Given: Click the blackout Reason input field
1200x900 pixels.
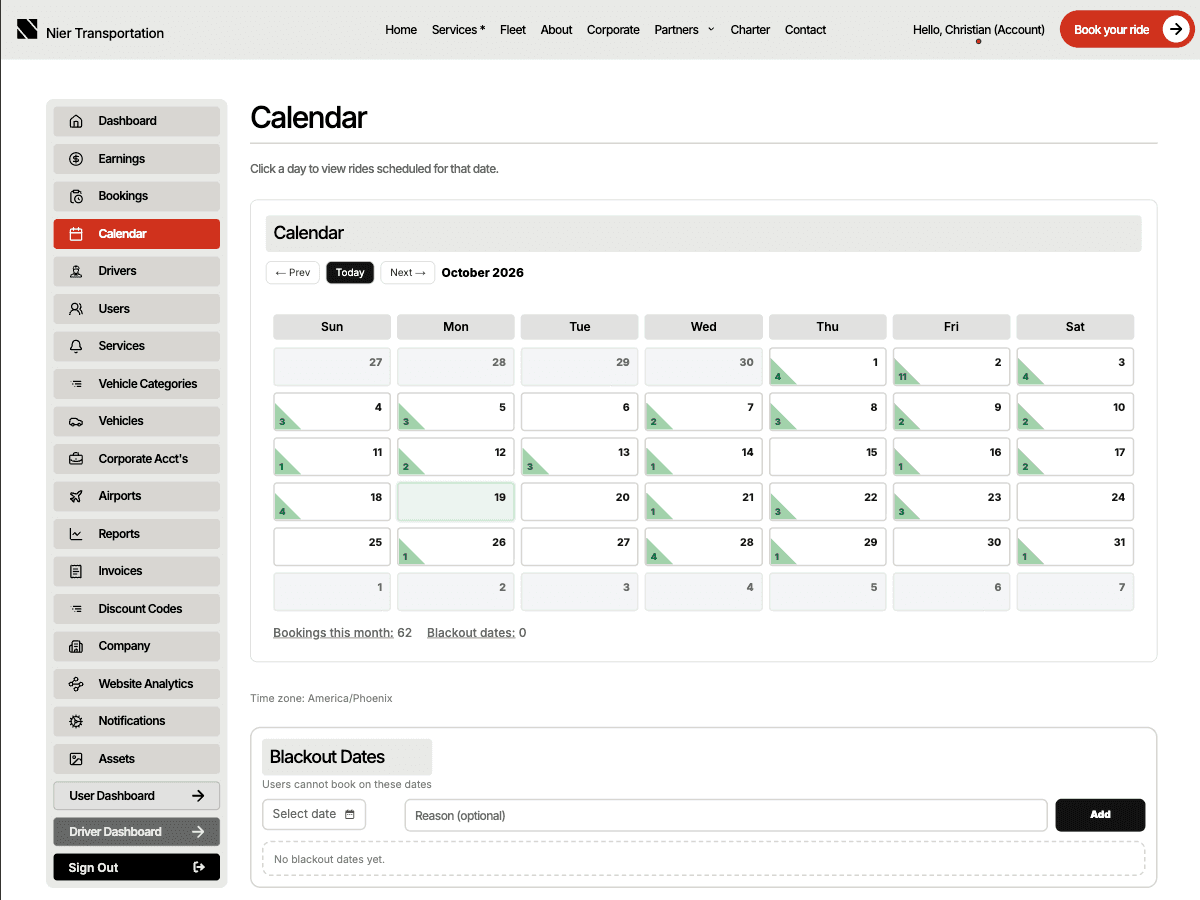Looking at the screenshot, I should [726, 815].
